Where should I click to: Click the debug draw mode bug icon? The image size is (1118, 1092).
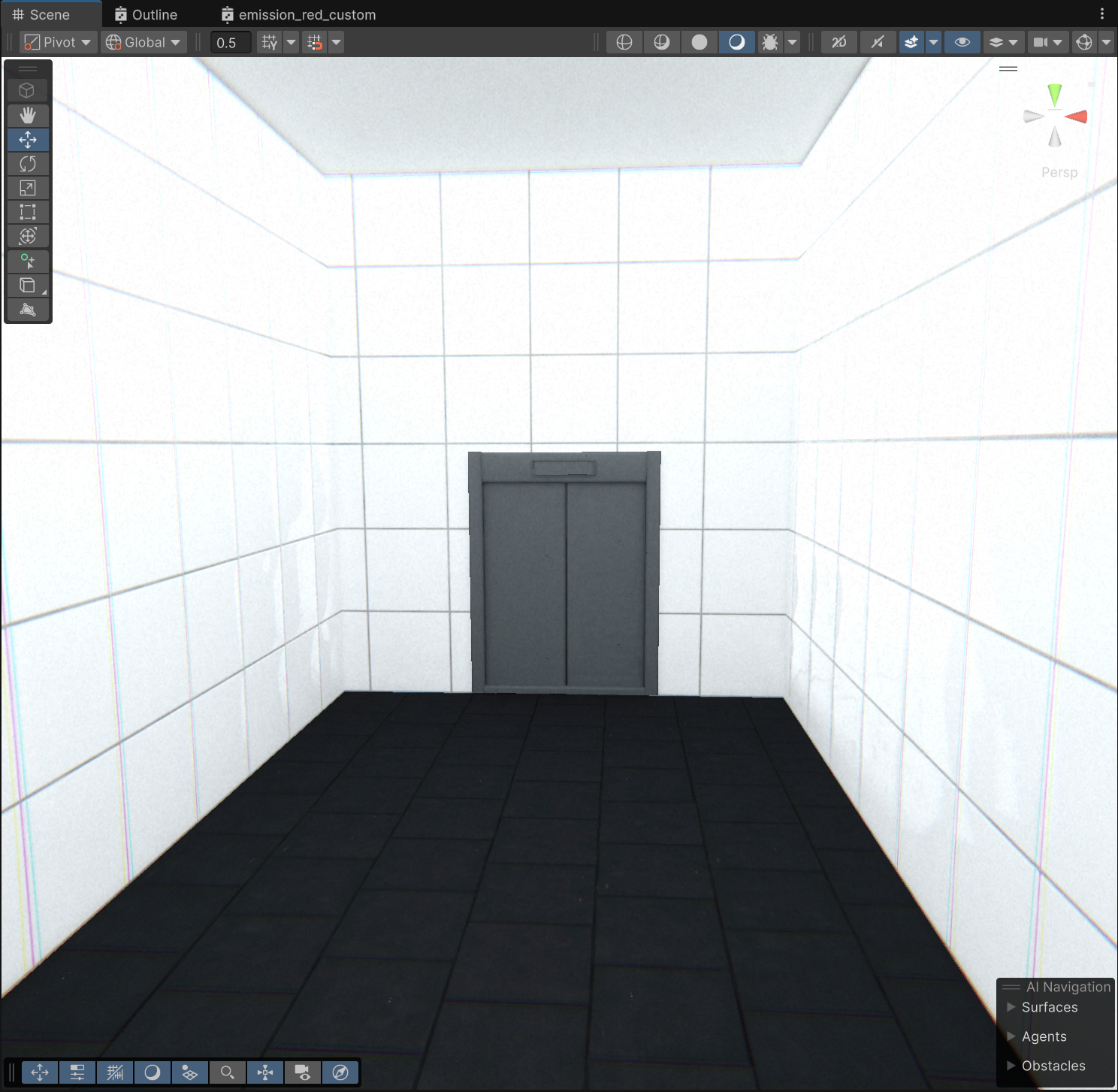coord(770,42)
